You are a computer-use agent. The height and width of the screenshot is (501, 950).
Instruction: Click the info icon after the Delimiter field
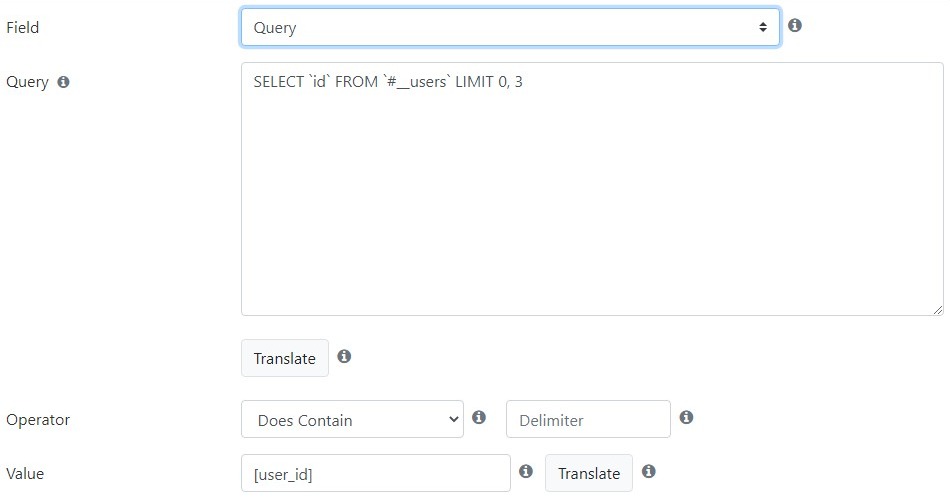[686, 417]
